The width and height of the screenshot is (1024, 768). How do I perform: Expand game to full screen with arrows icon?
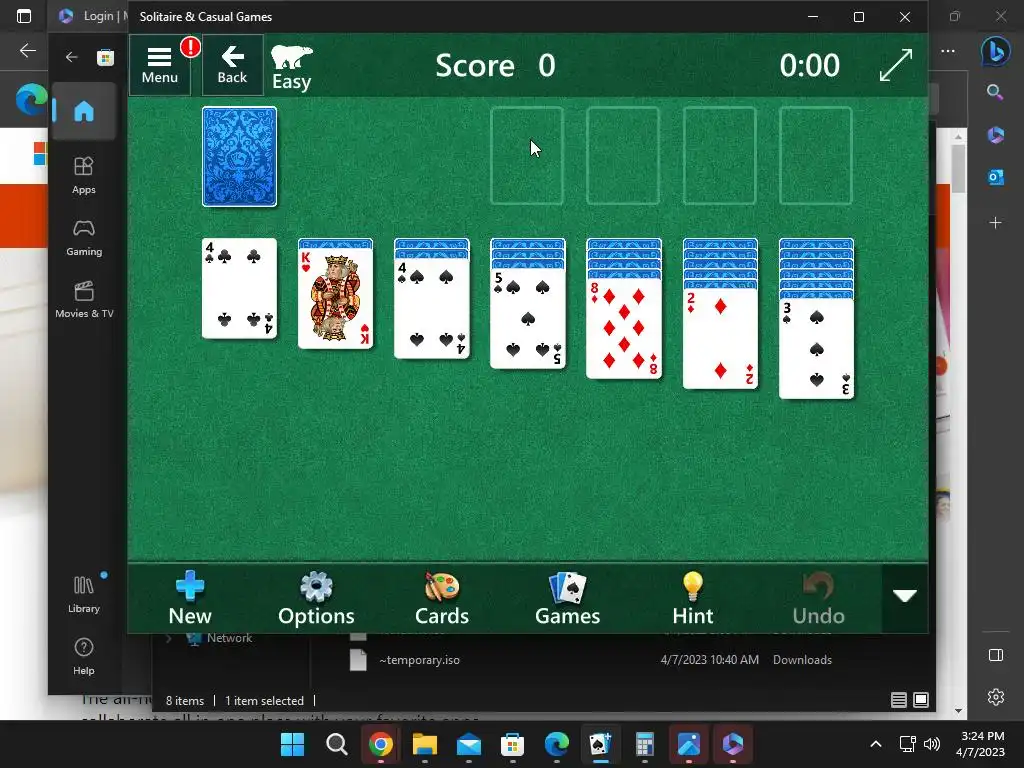click(x=895, y=65)
